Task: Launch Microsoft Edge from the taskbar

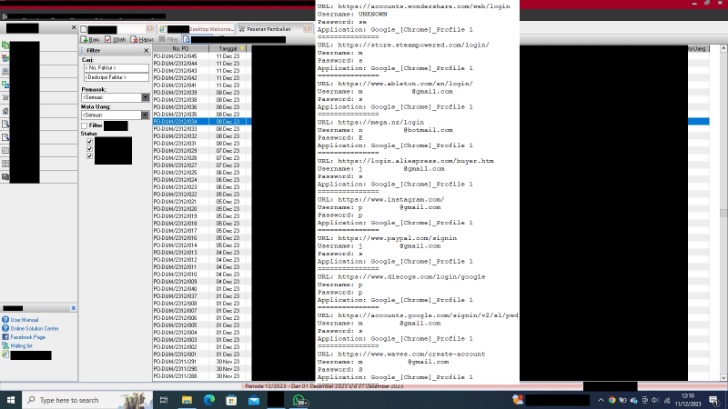Action: [x=209, y=400]
